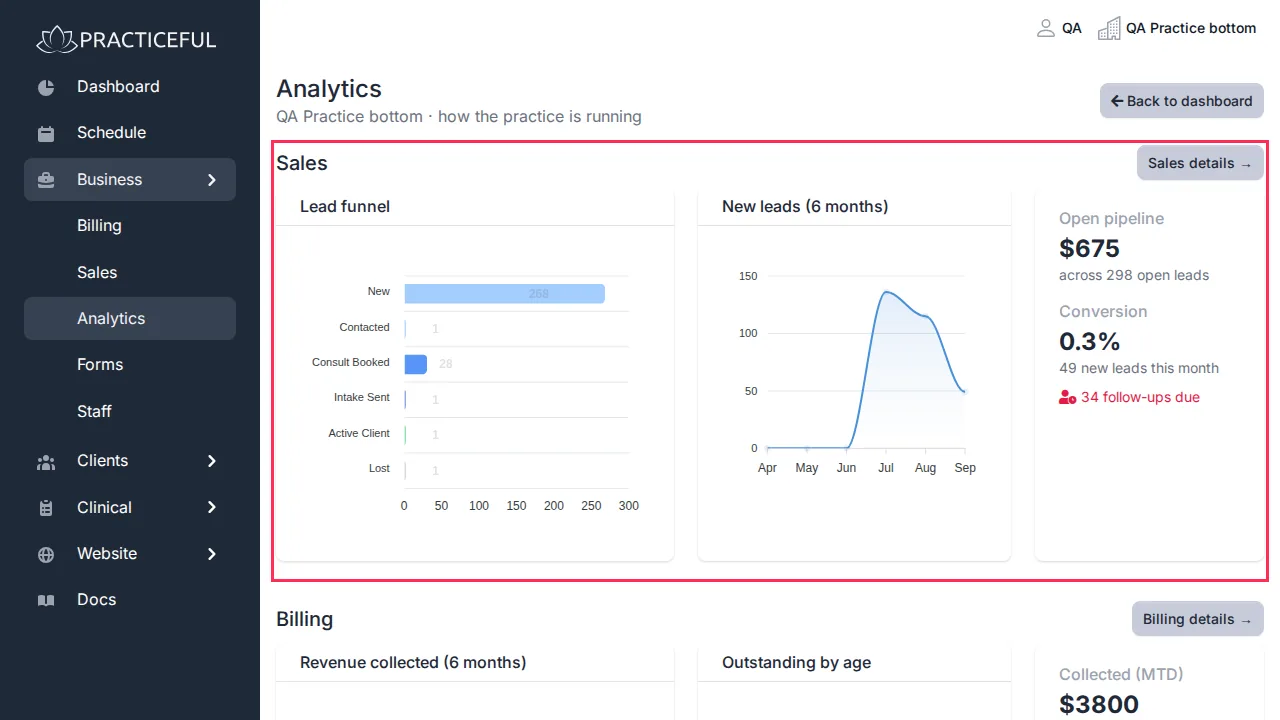The image size is (1280, 720).
Task: Click the Business briefcase icon
Action: [46, 180]
